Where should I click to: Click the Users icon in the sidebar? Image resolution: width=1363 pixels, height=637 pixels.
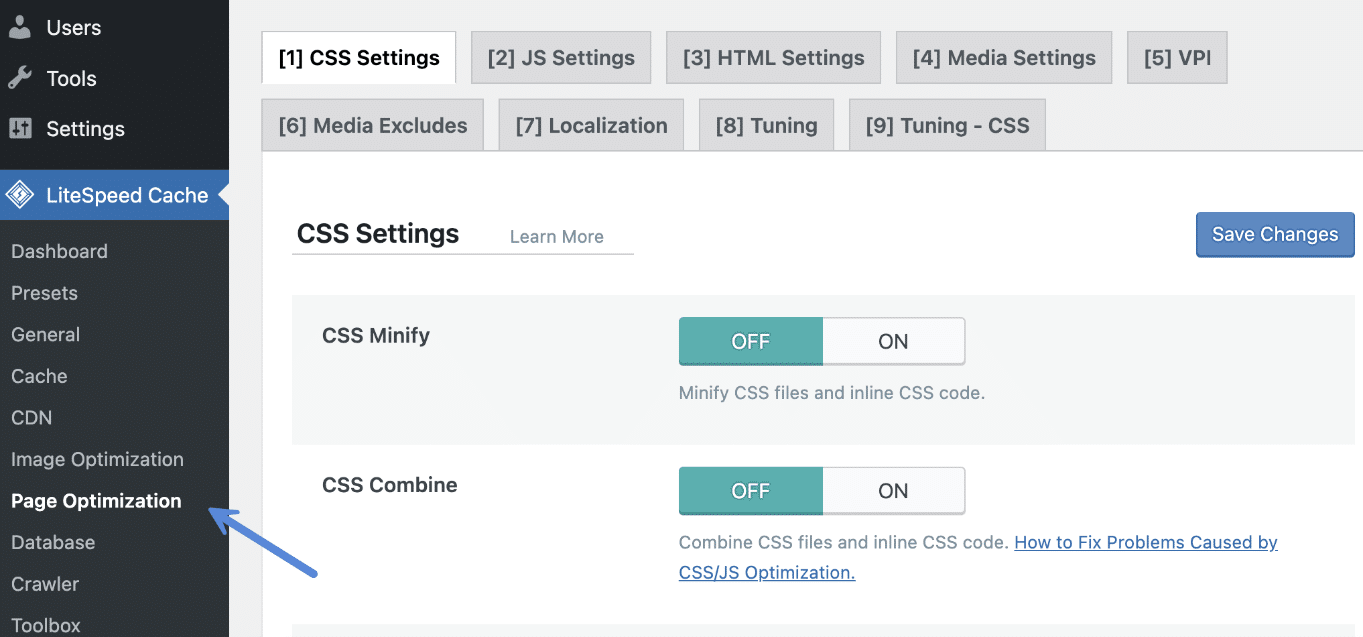pos(21,28)
